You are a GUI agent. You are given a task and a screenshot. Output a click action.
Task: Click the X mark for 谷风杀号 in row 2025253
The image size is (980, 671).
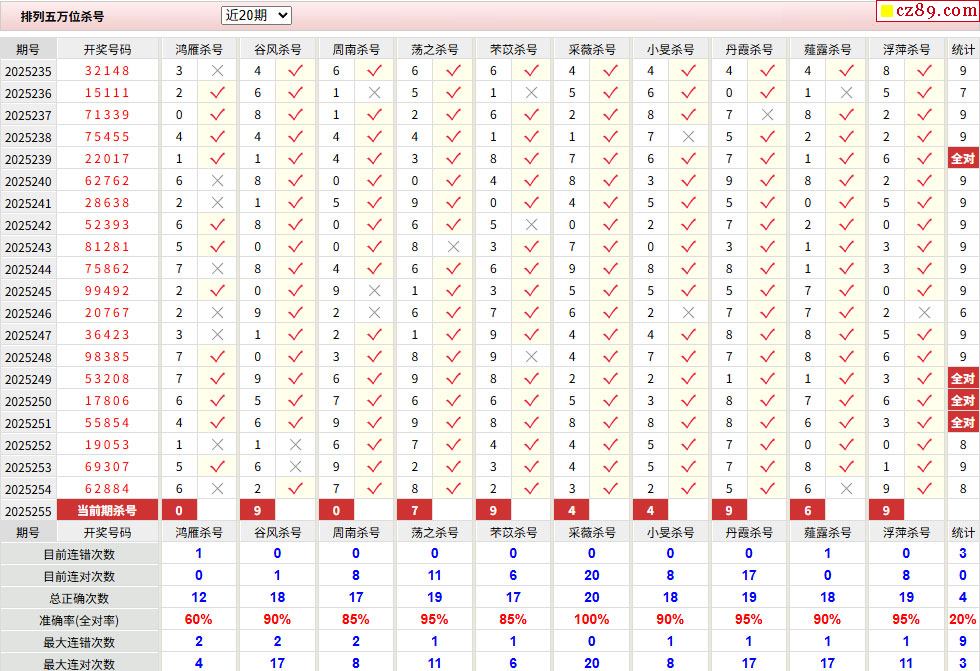(x=296, y=467)
